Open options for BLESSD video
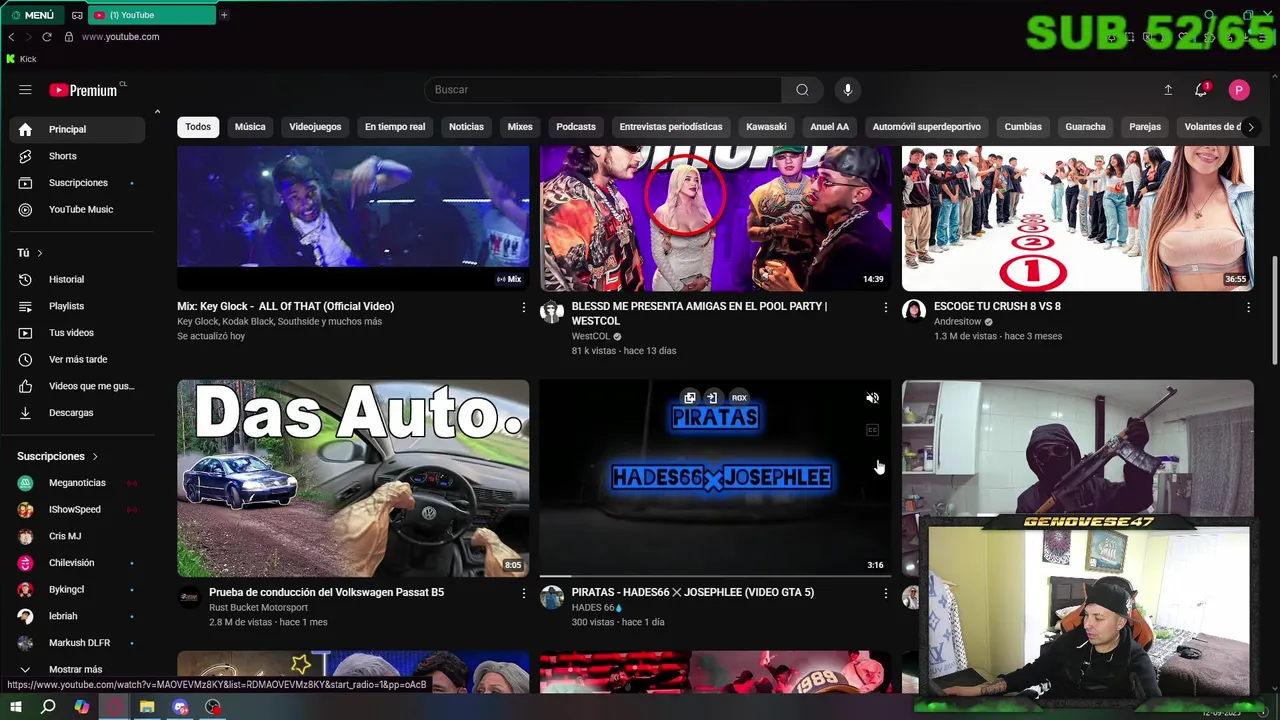This screenshot has height=720, width=1280. pyautogui.click(x=885, y=308)
